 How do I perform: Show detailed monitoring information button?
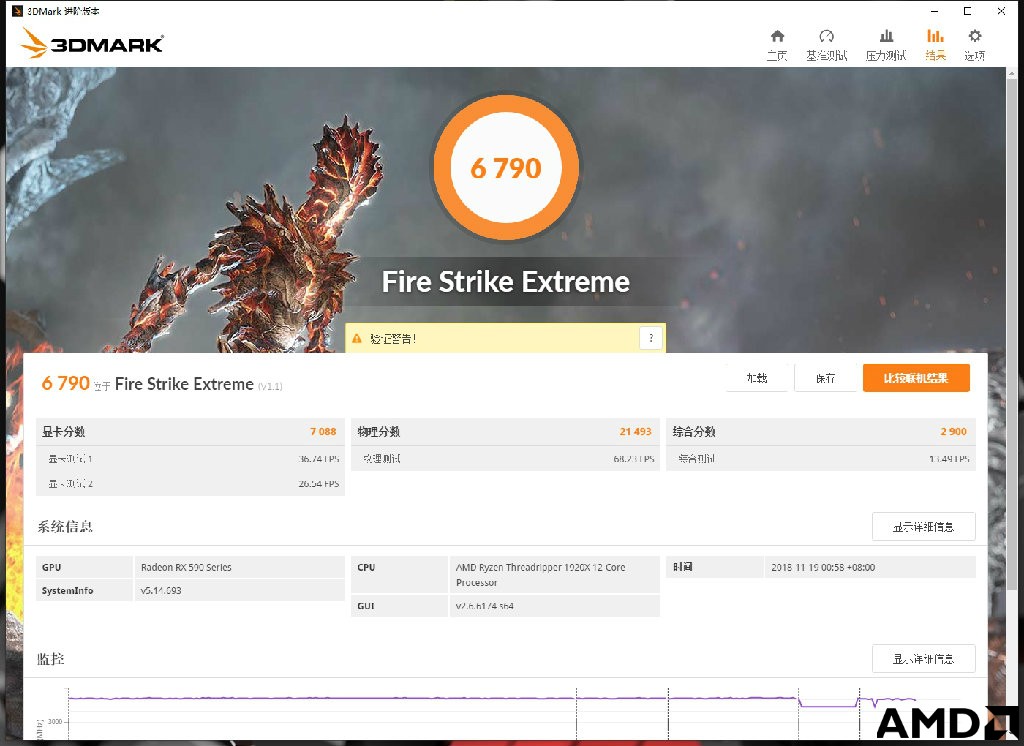(x=923, y=658)
